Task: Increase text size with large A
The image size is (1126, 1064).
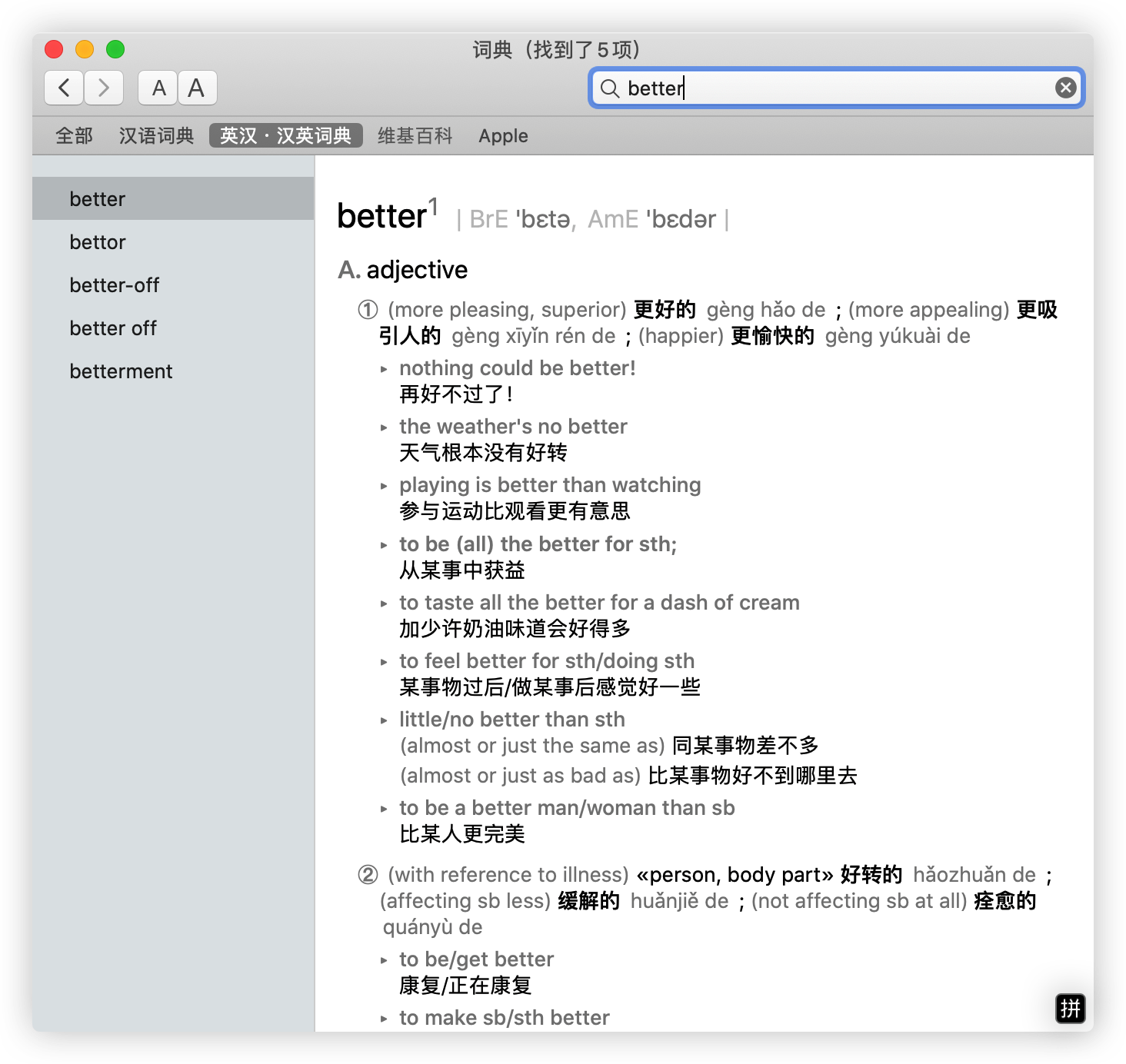Action: point(197,88)
